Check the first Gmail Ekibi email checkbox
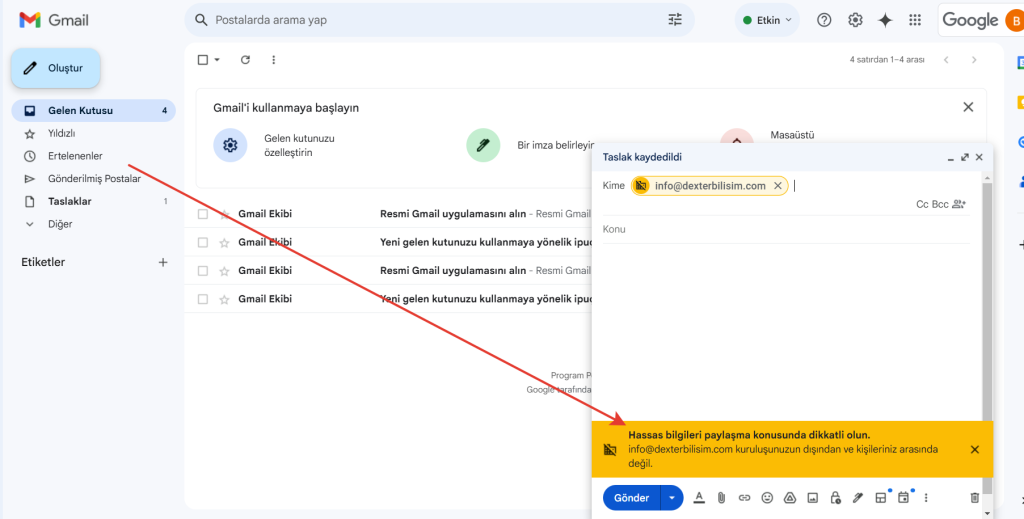 point(203,214)
